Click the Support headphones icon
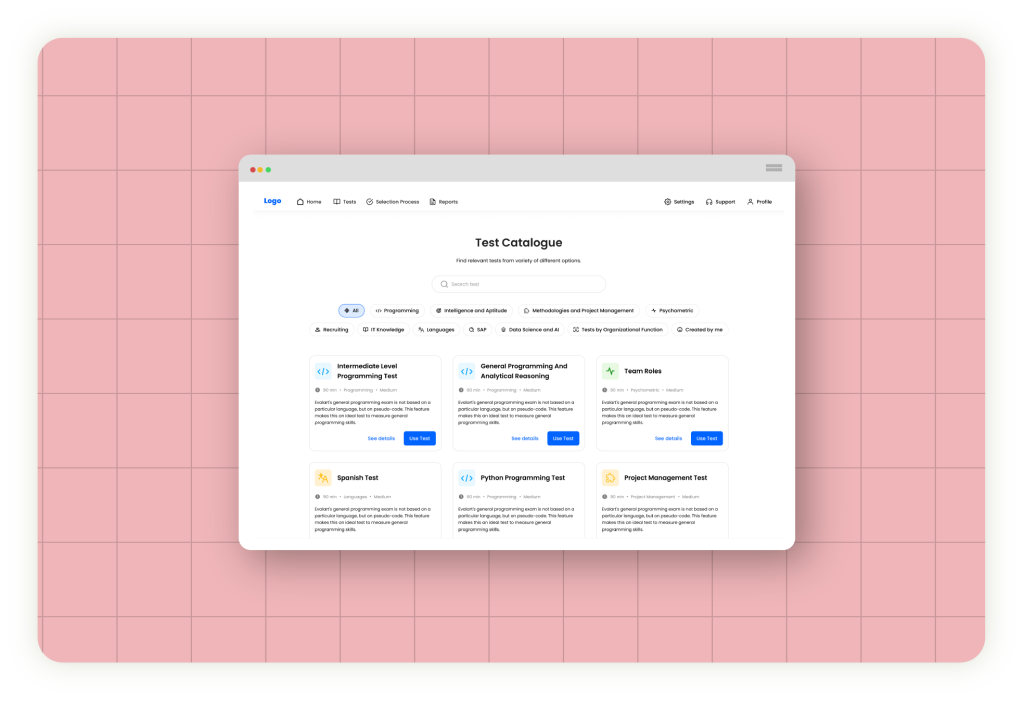The width and height of the screenshot is (1024, 701). (709, 202)
